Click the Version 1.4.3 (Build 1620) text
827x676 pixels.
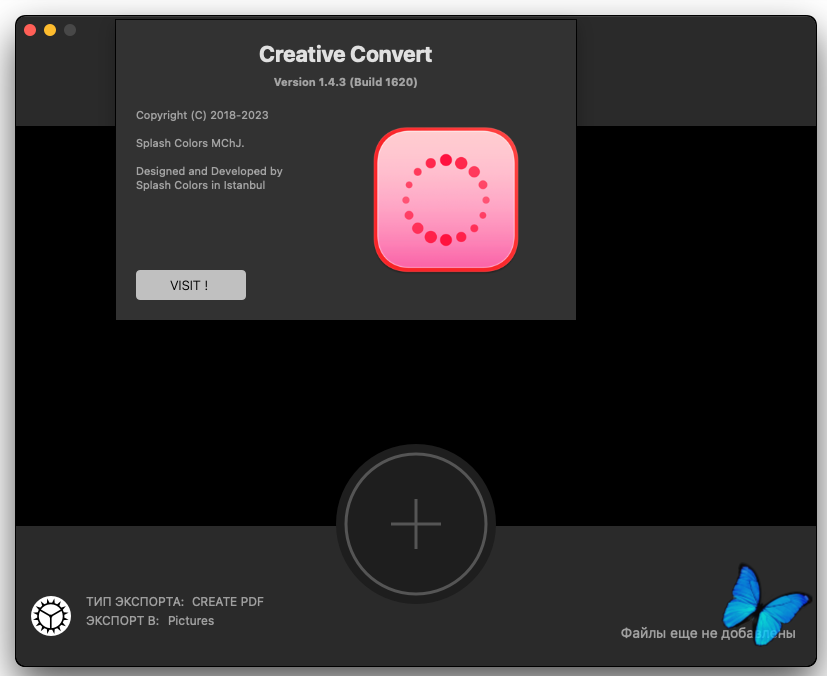(345, 82)
